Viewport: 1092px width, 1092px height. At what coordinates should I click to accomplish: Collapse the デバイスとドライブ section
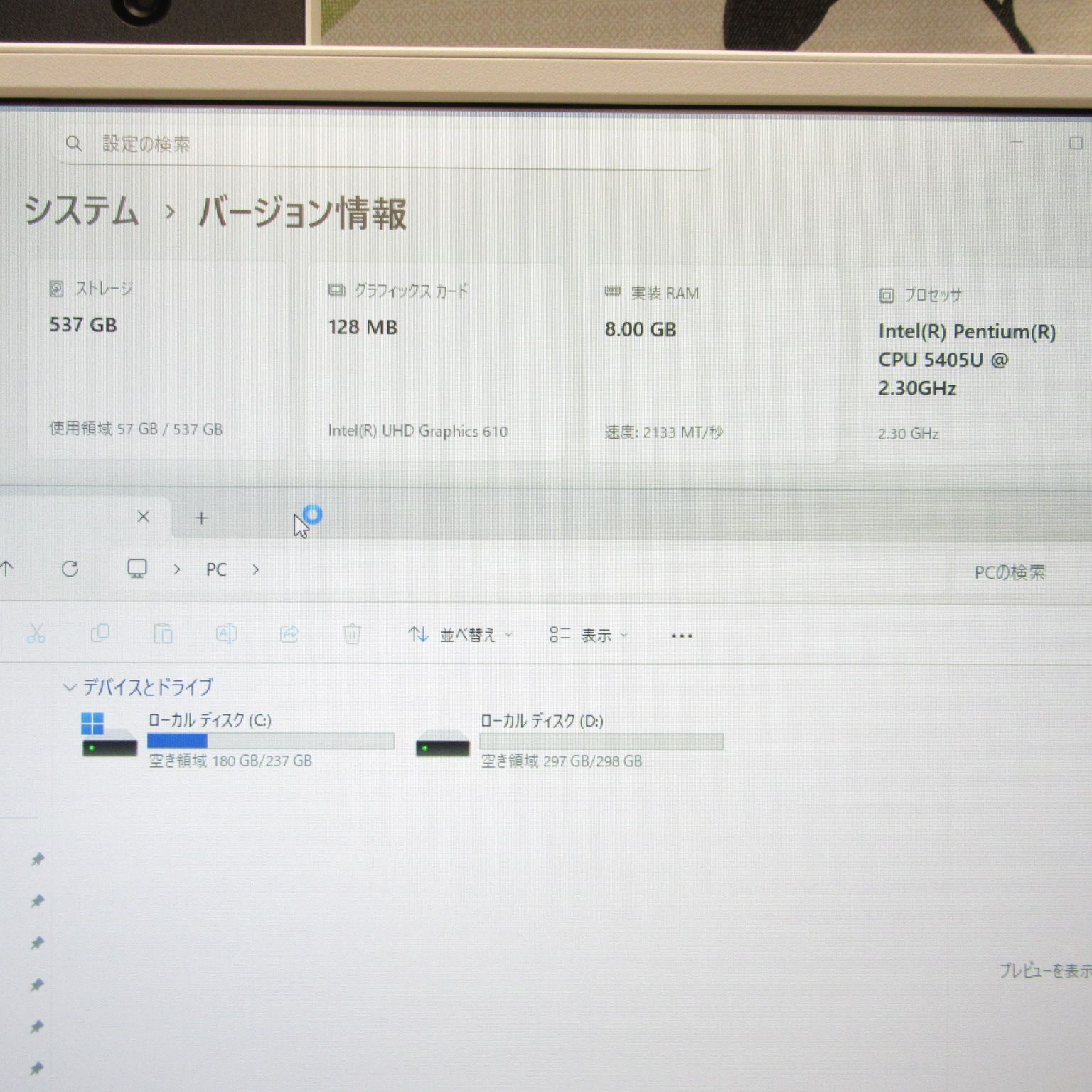pos(70,687)
